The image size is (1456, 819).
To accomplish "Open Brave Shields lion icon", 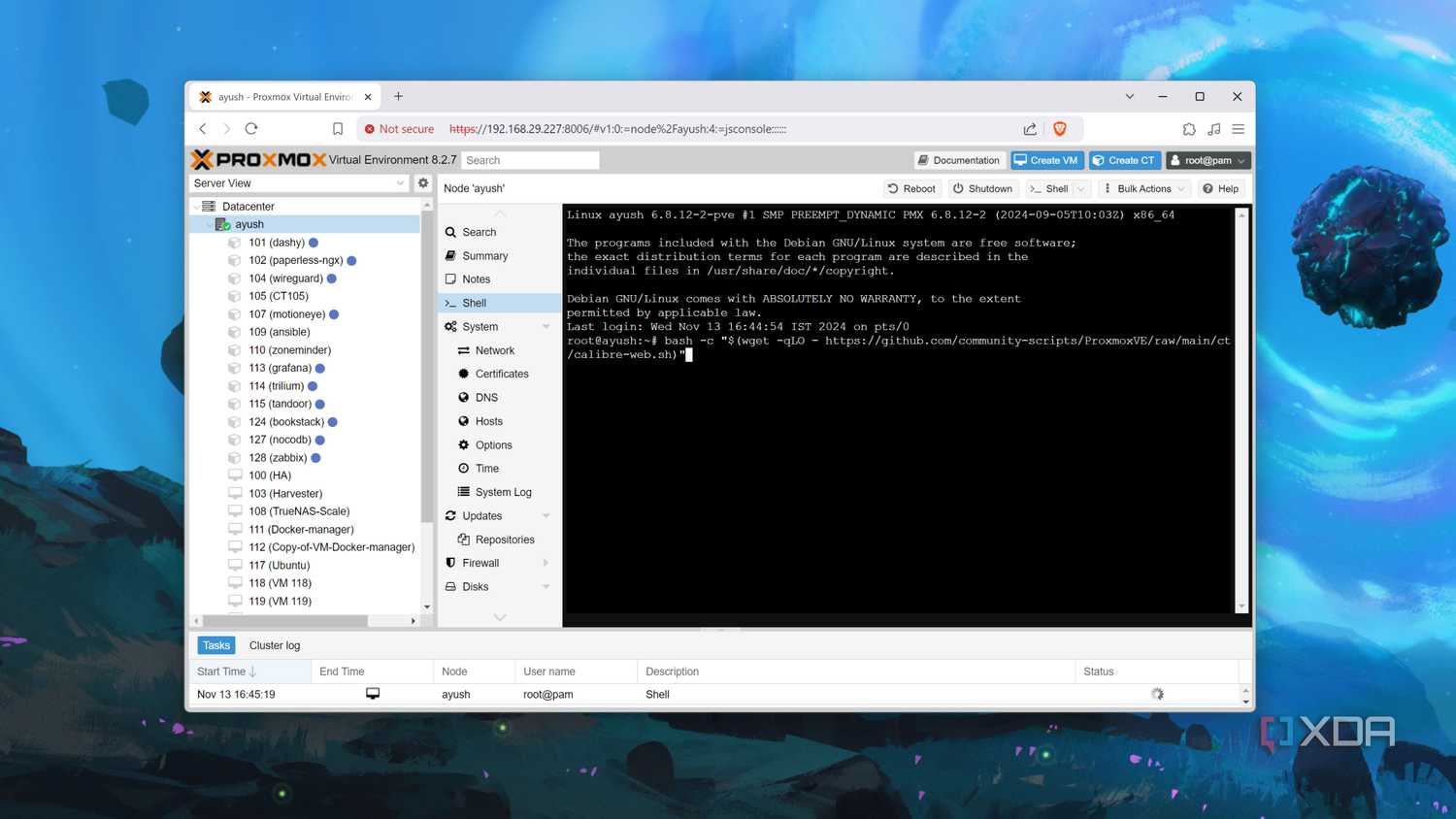I will (1060, 128).
